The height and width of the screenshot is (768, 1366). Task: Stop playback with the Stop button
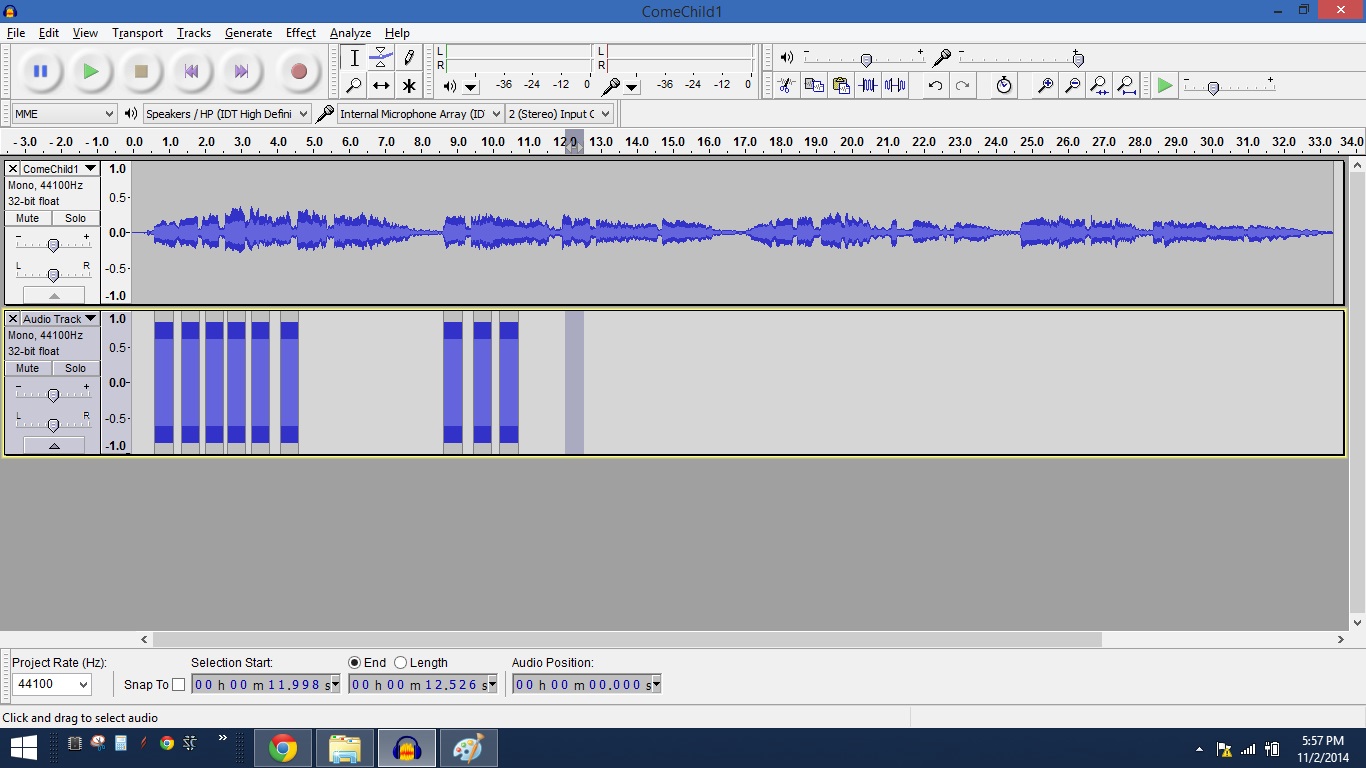point(141,71)
